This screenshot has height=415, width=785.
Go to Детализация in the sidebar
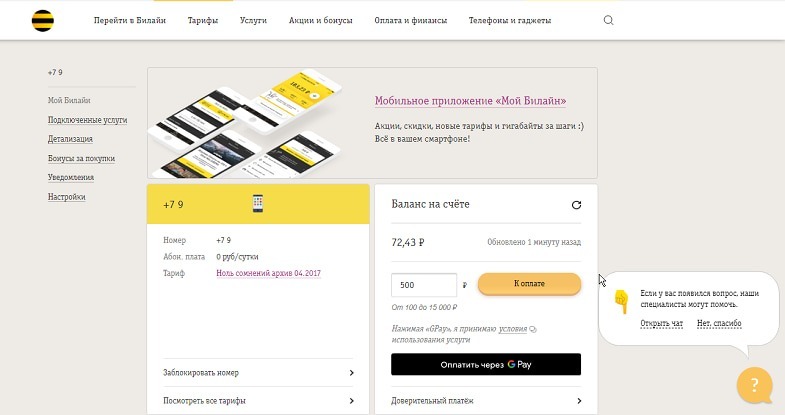click(70, 139)
